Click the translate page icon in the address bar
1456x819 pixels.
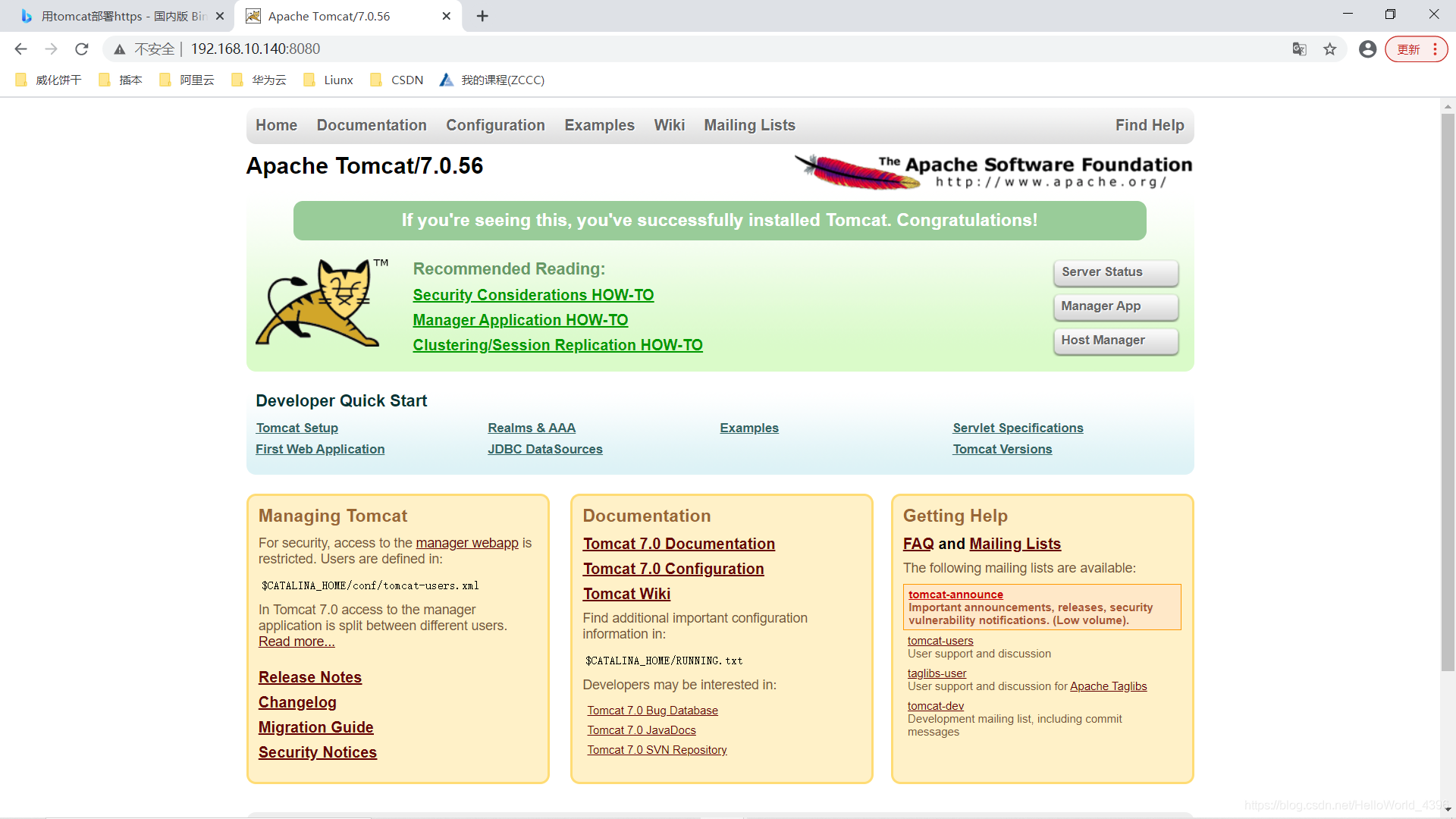[1299, 49]
